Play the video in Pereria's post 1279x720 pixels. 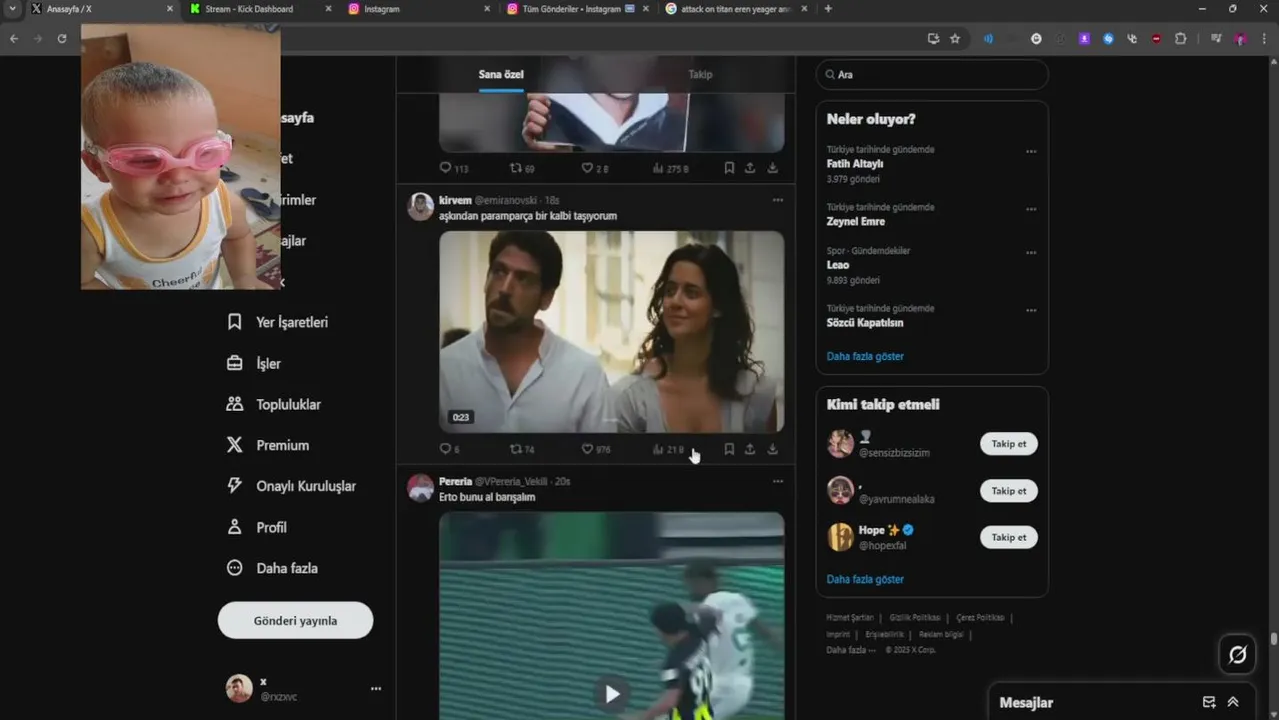click(x=612, y=693)
